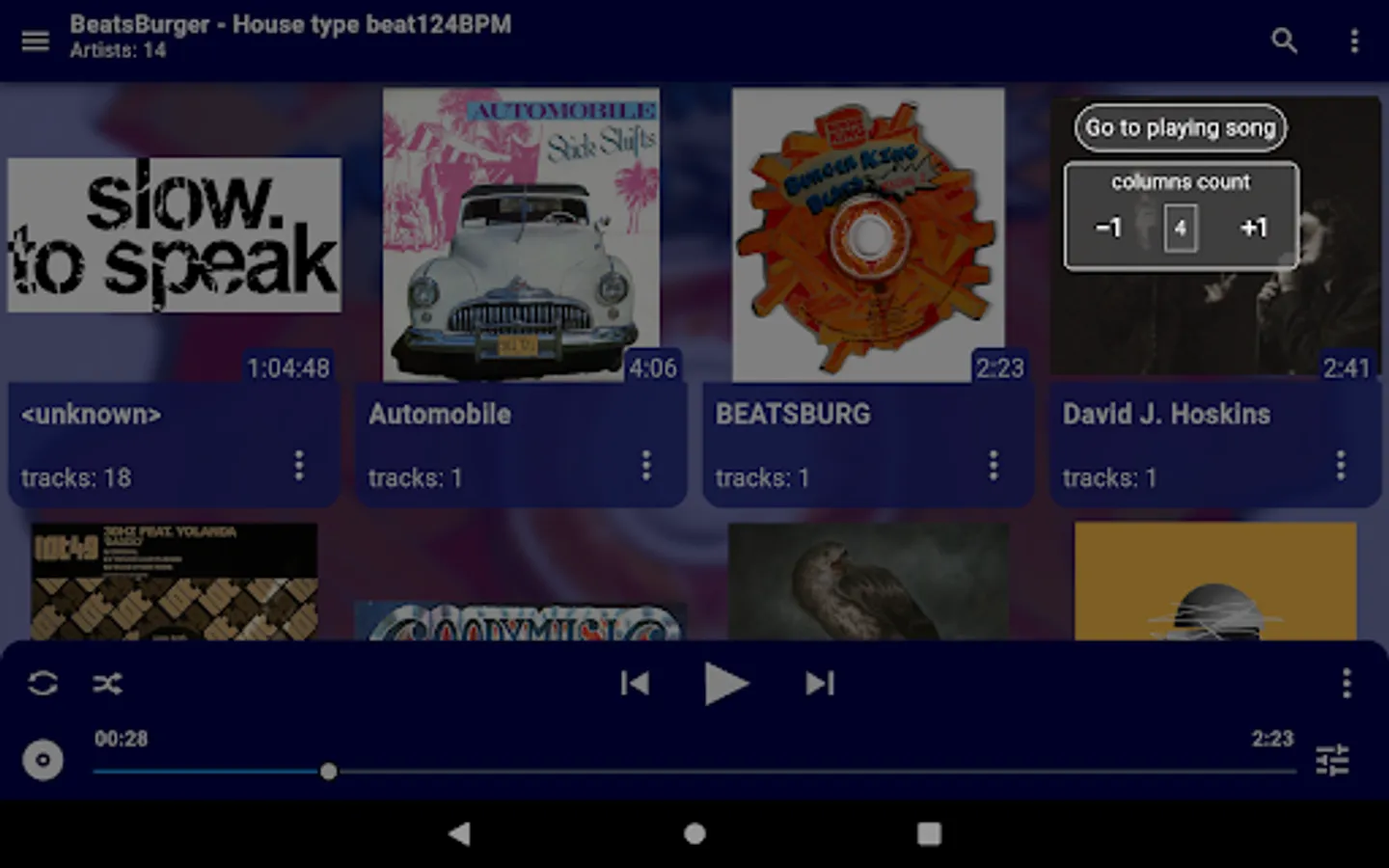Screen dimensions: 1389x868
Task: Increase columns count with +1
Action: (x=1253, y=228)
